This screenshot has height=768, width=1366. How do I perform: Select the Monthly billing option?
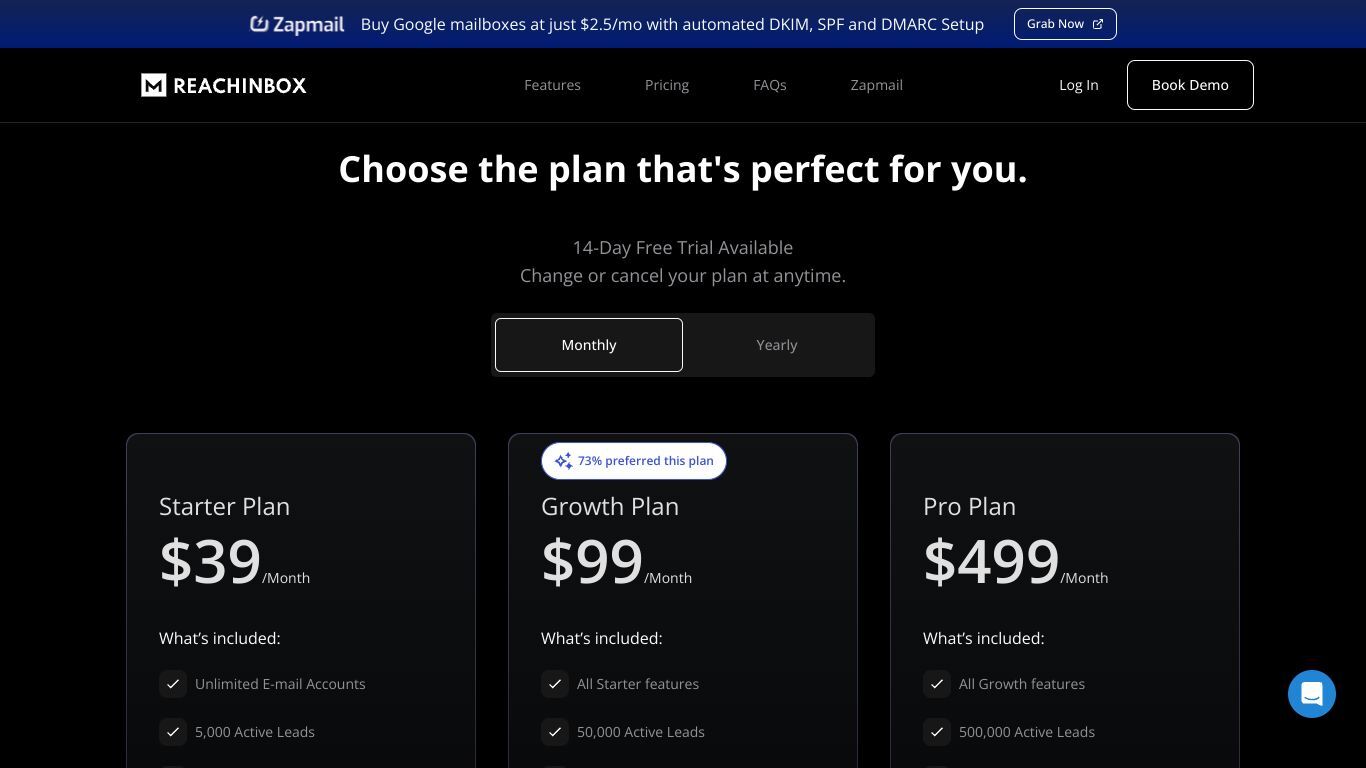coord(589,345)
